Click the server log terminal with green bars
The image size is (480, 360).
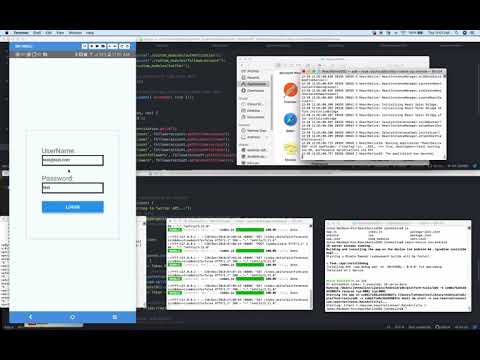239,264
